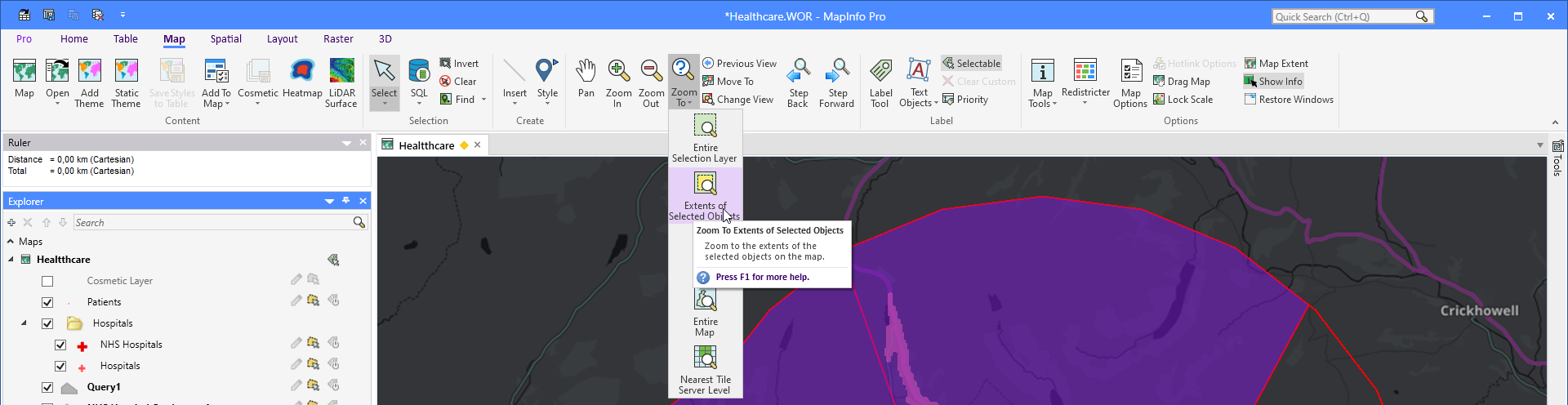Open the Map button in Content group
The image size is (1568, 405).
pyautogui.click(x=24, y=78)
